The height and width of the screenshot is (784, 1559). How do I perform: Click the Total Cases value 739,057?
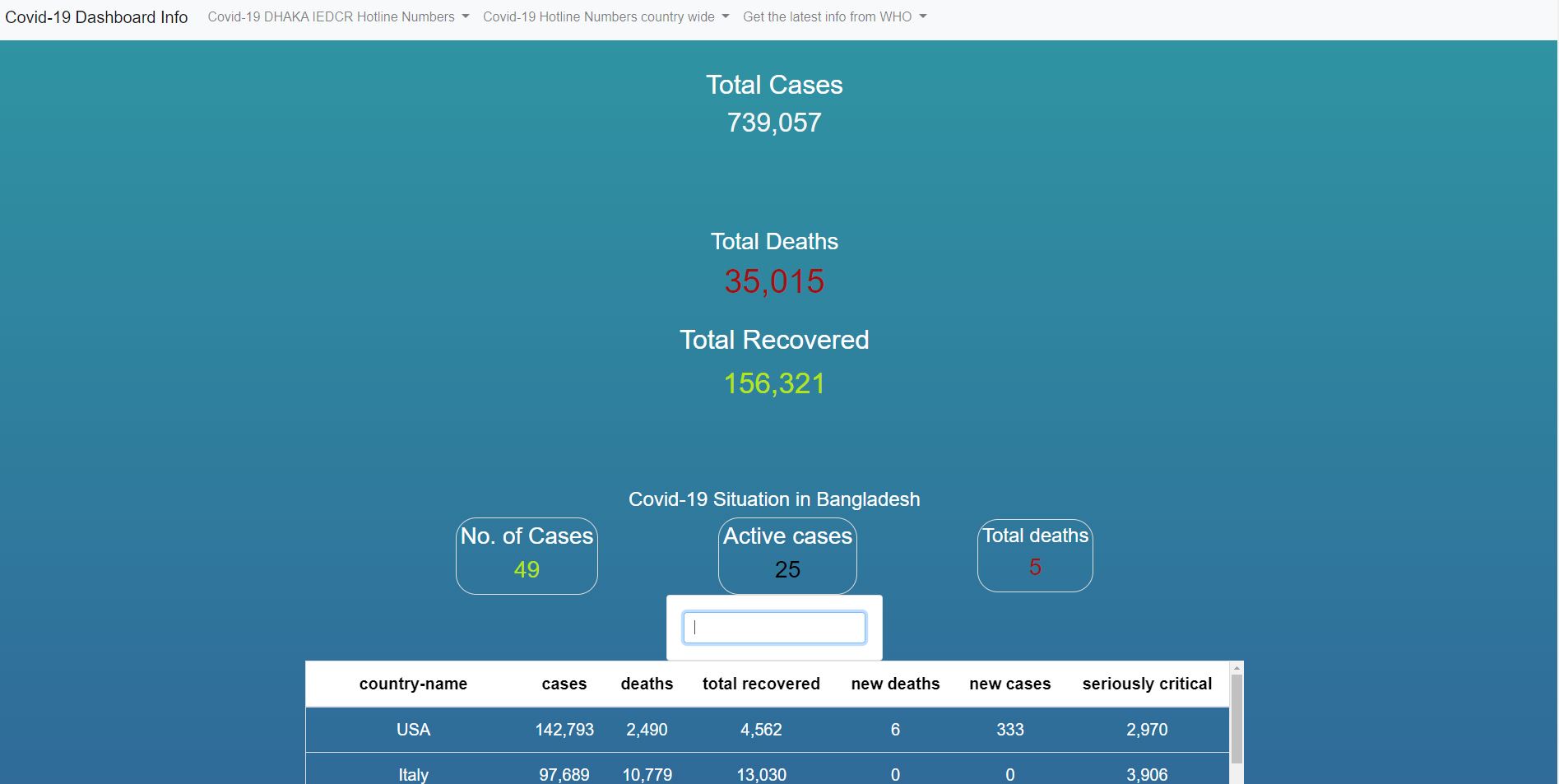coord(774,123)
